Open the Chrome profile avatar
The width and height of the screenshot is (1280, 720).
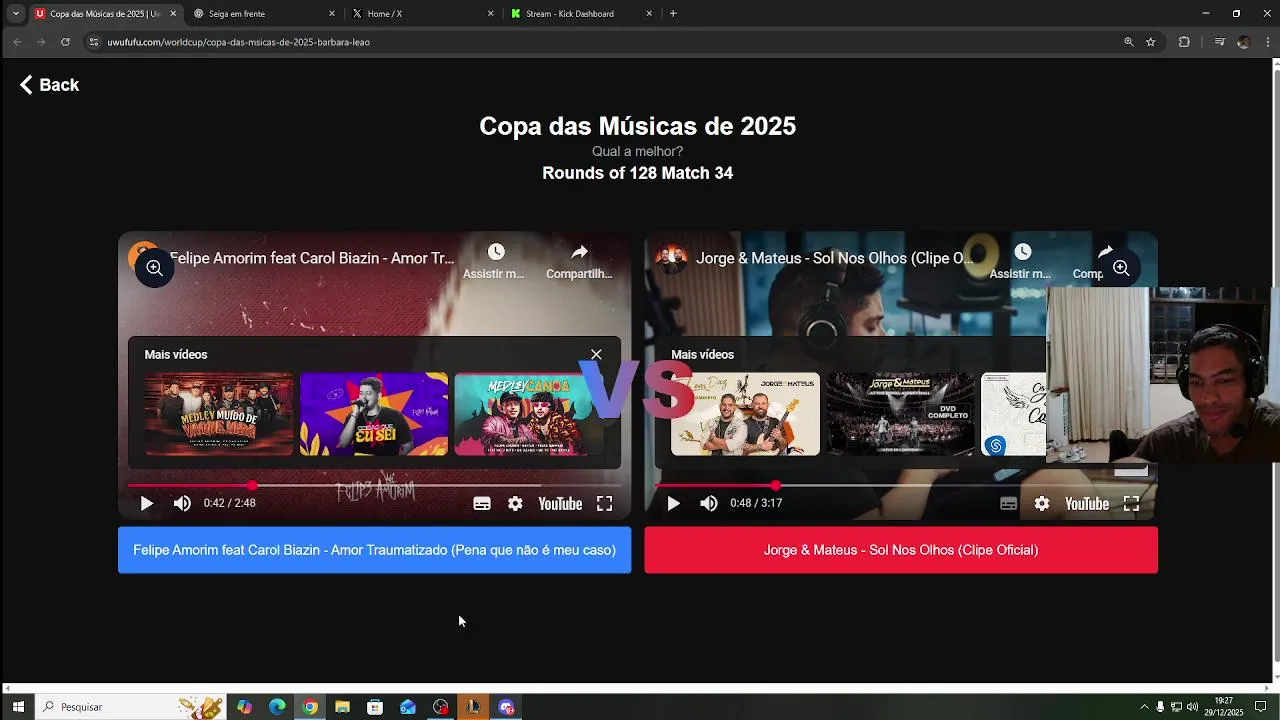click(x=1243, y=42)
